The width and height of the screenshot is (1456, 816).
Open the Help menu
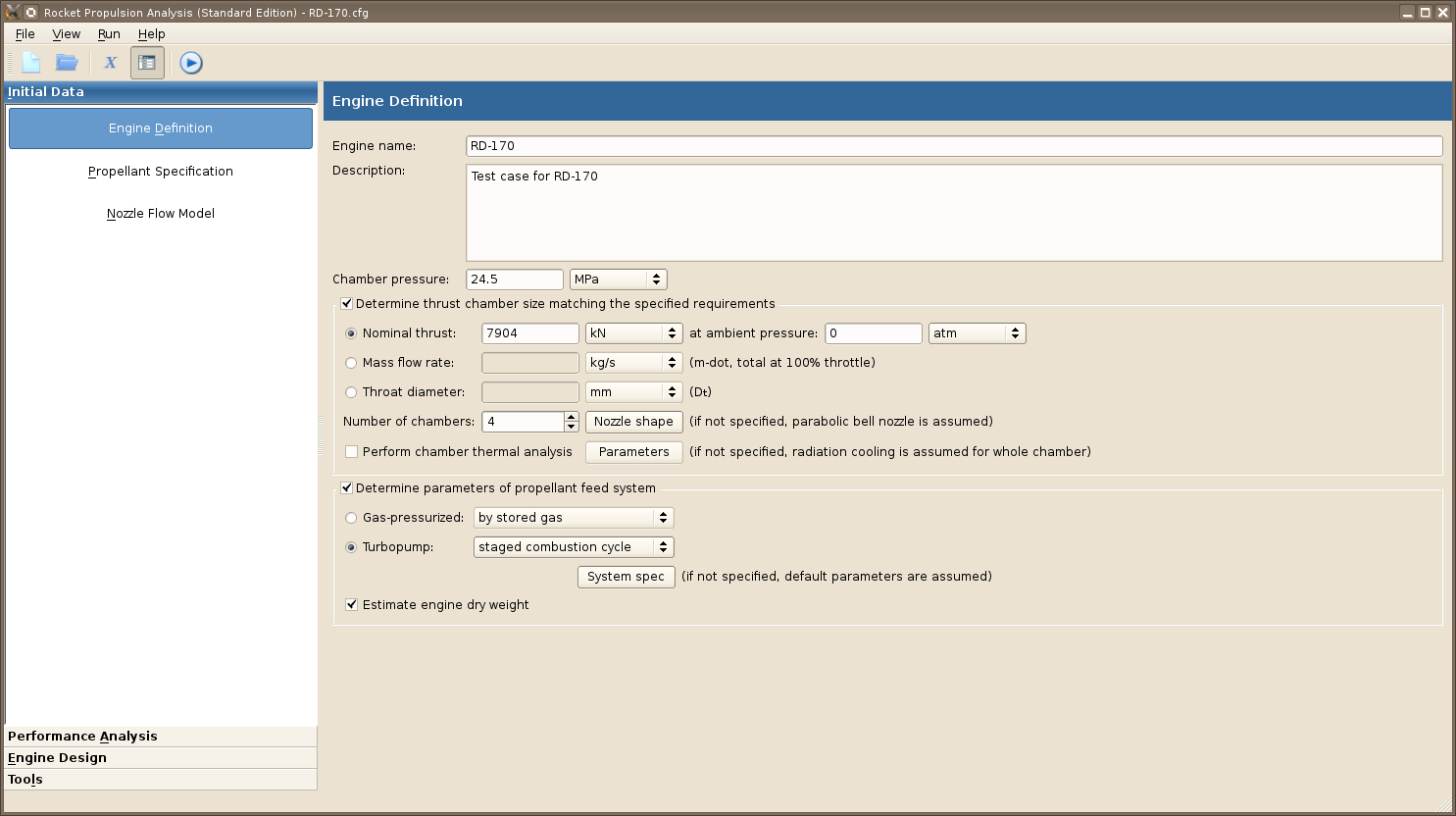tap(152, 34)
